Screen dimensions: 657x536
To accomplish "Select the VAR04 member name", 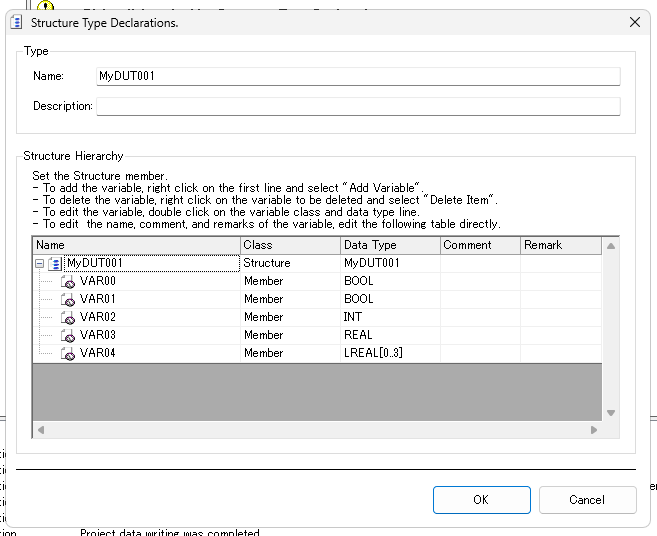I will pyautogui.click(x=98, y=353).
